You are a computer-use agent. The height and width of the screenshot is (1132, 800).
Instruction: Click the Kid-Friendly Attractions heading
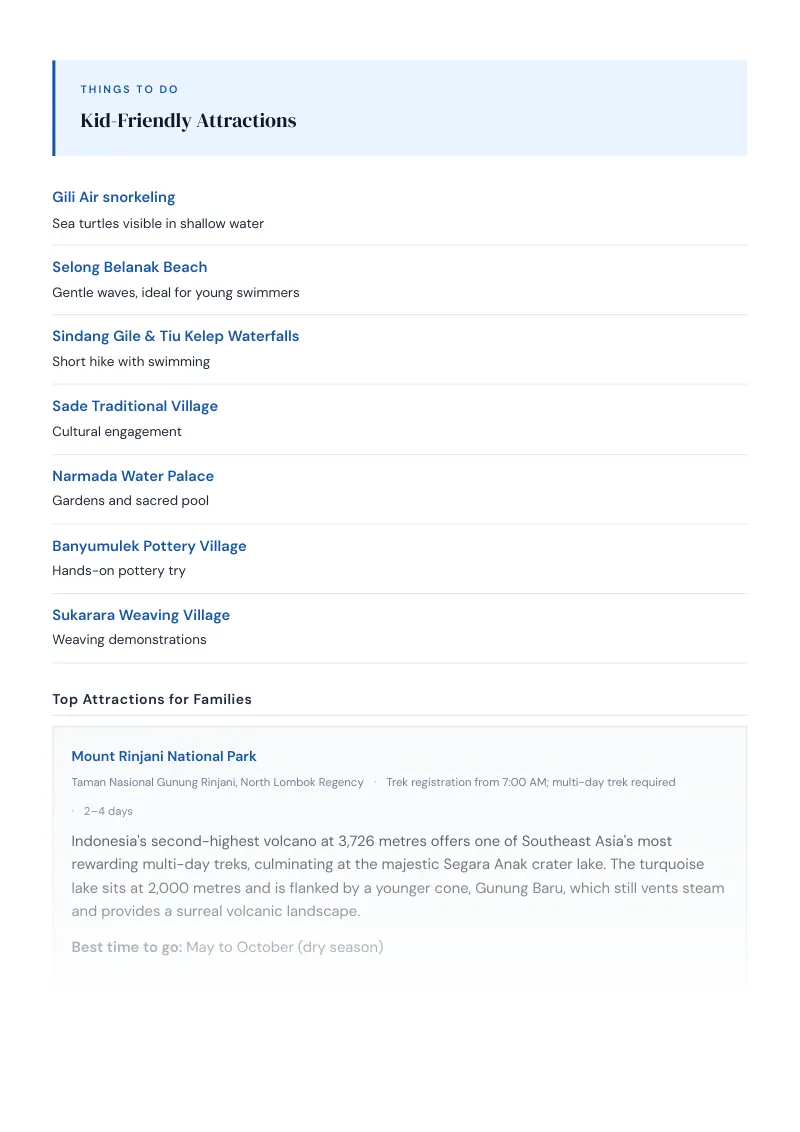point(188,121)
